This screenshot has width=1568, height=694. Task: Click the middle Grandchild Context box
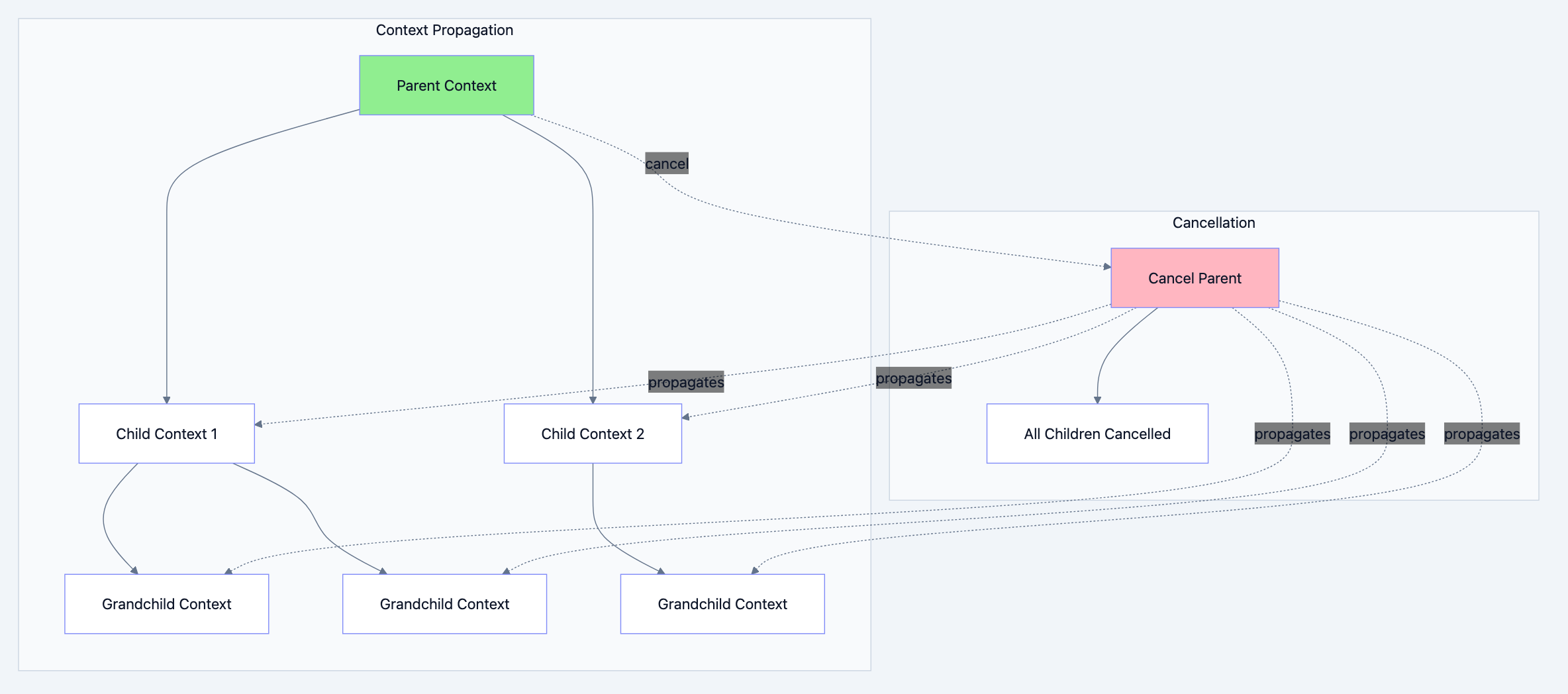point(444,603)
